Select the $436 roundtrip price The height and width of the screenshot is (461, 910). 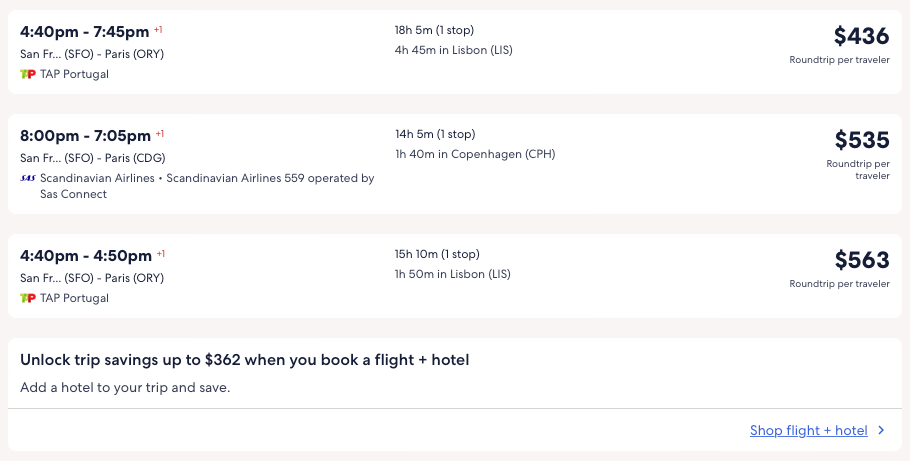(x=861, y=37)
